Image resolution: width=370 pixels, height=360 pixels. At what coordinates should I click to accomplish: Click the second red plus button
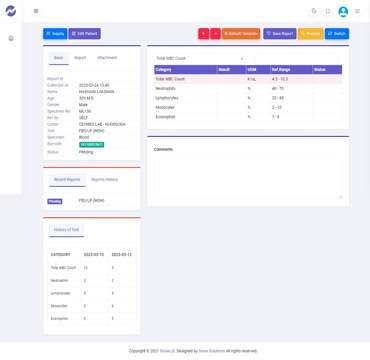(x=215, y=34)
